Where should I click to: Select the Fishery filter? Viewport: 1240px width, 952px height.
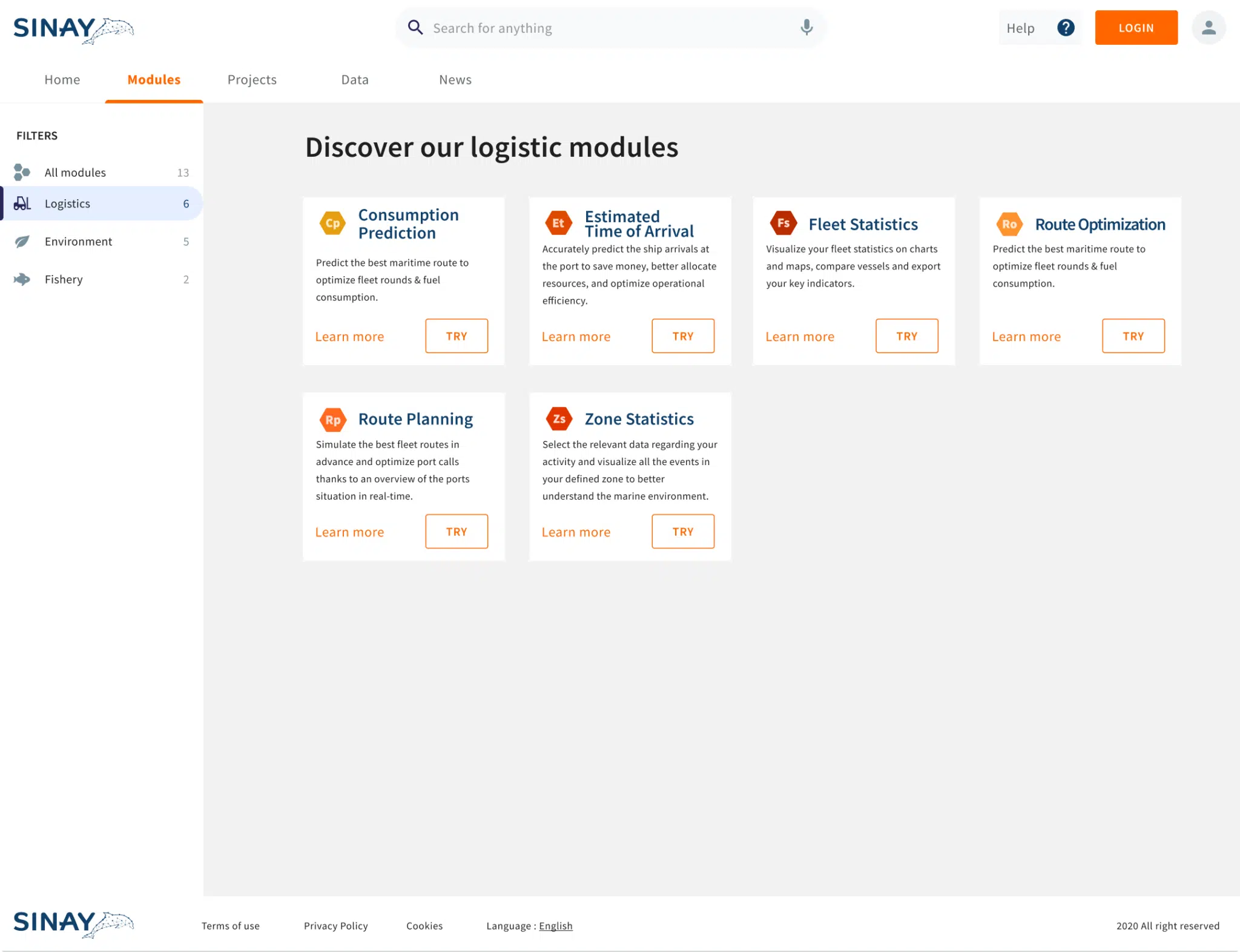click(x=64, y=279)
